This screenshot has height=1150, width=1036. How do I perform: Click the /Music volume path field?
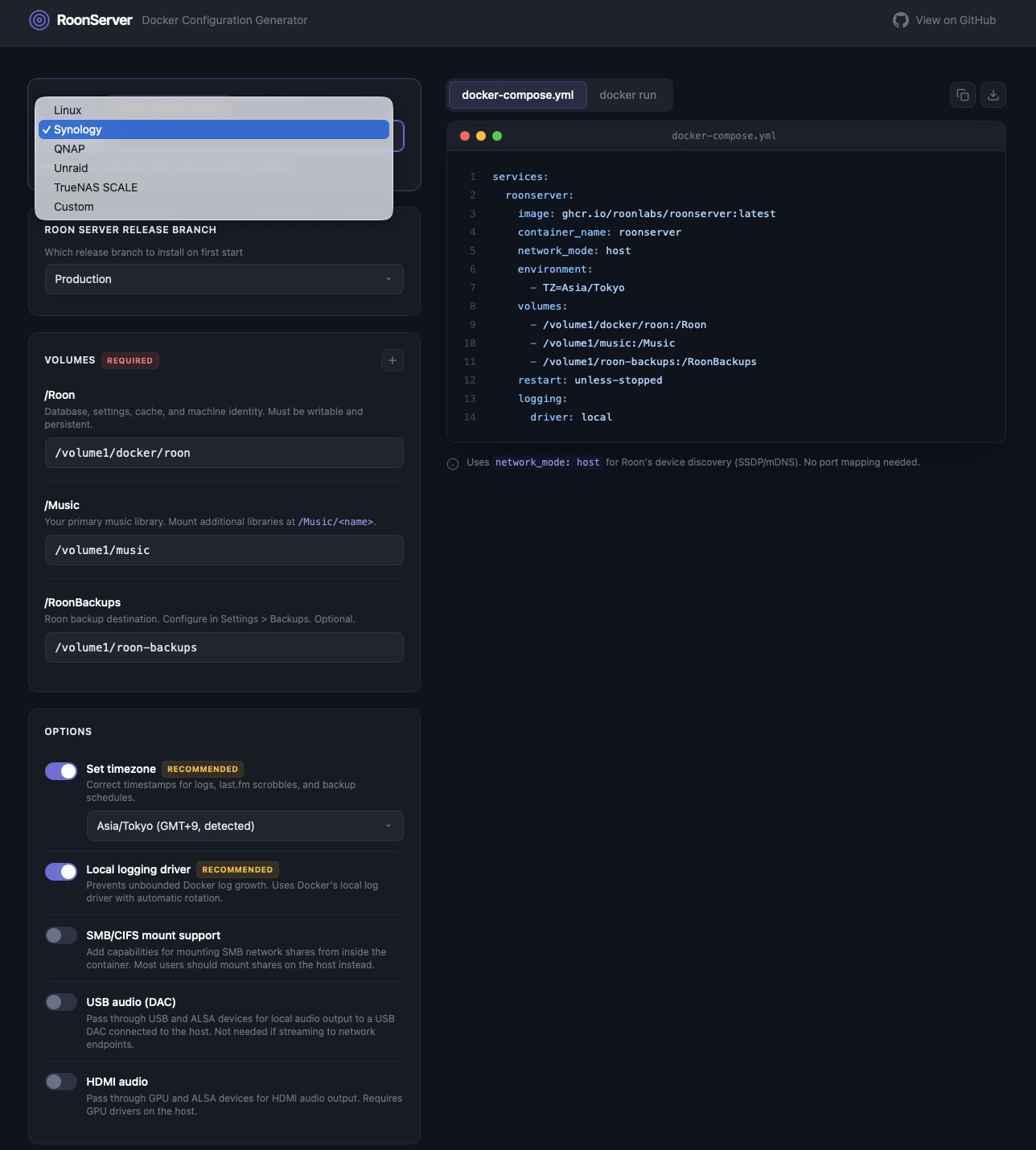pyautogui.click(x=224, y=550)
